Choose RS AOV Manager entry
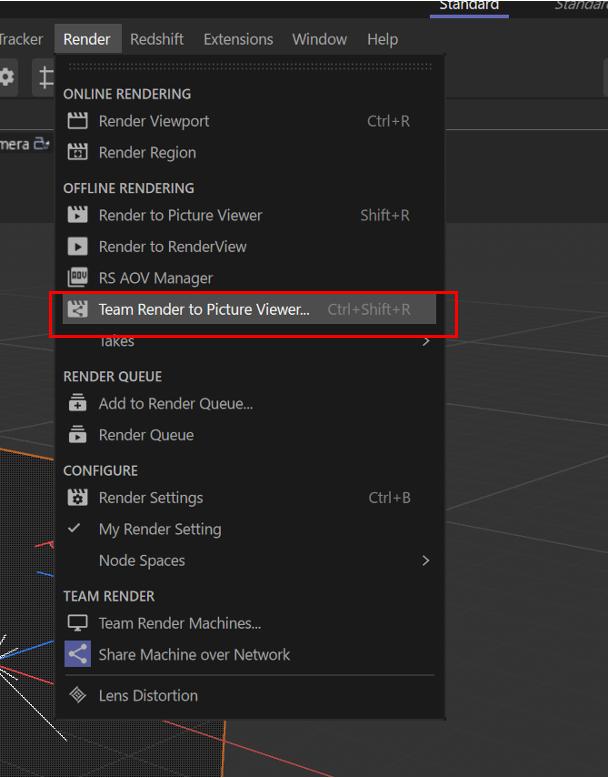The height and width of the screenshot is (778, 608). [249, 278]
